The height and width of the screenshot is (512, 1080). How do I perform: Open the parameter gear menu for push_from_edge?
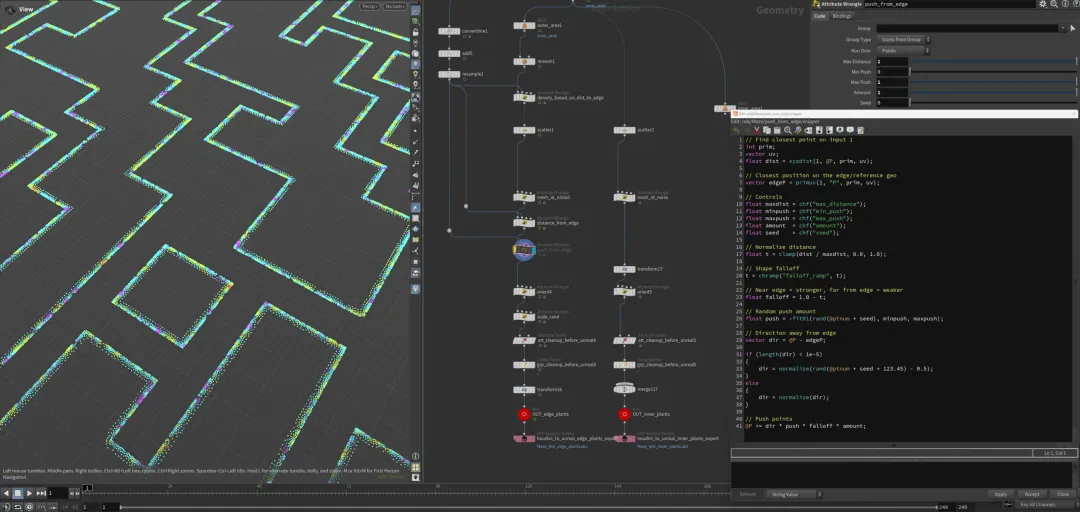coord(1043,4)
